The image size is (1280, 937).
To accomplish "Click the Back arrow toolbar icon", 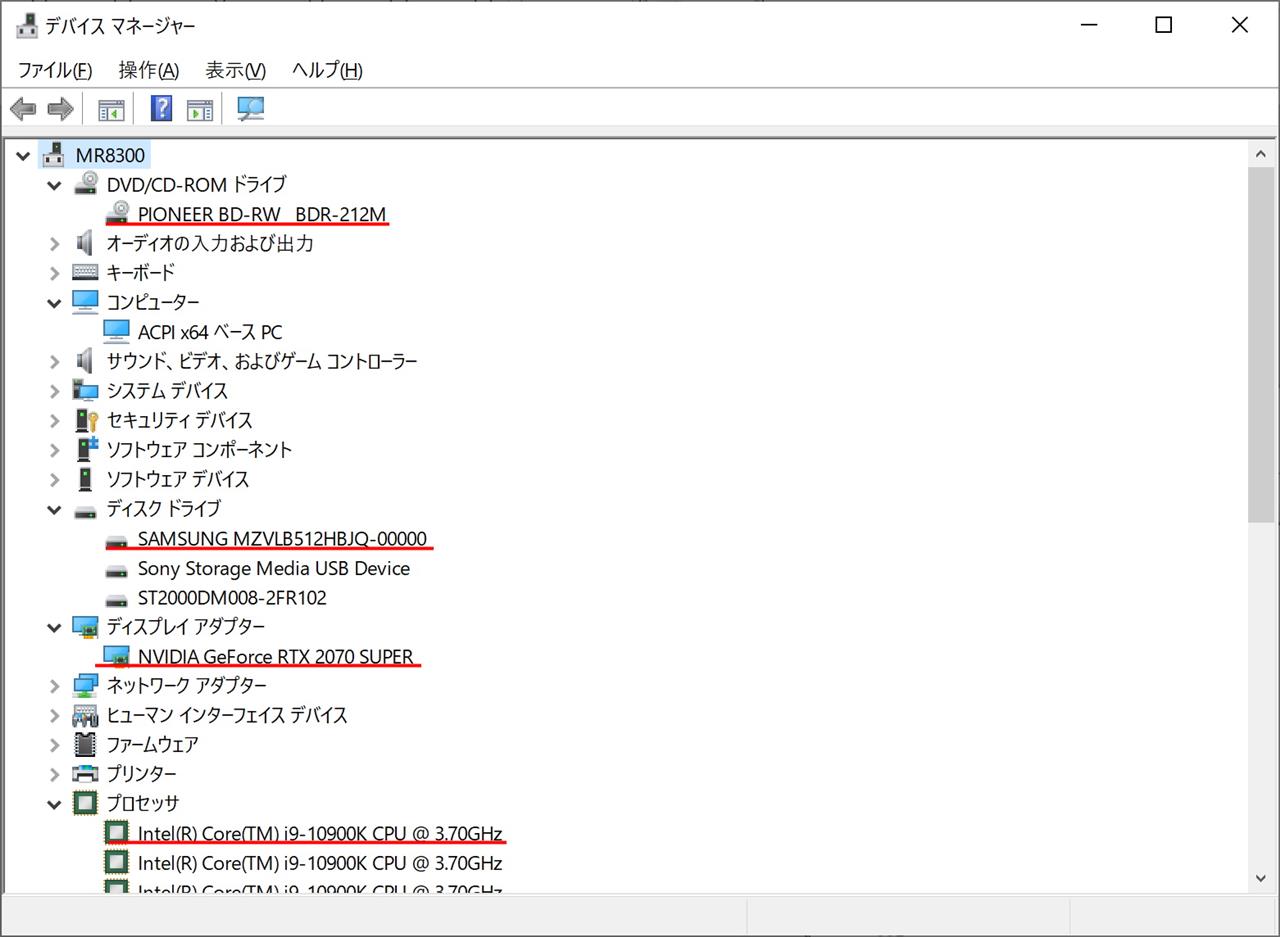I will tap(23, 108).
